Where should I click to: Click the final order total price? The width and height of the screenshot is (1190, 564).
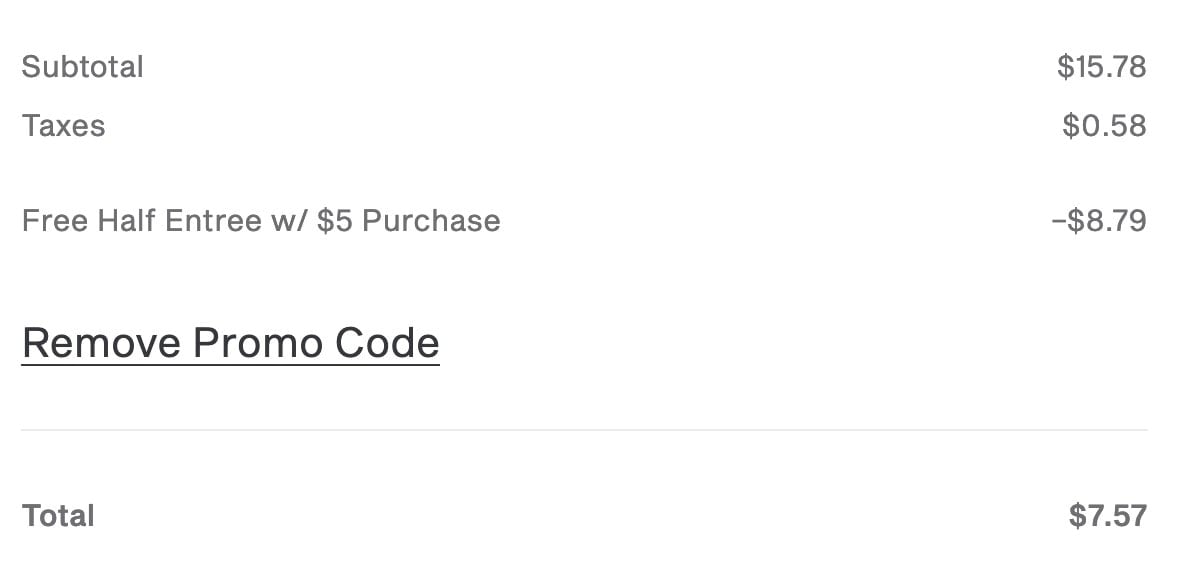point(1107,516)
